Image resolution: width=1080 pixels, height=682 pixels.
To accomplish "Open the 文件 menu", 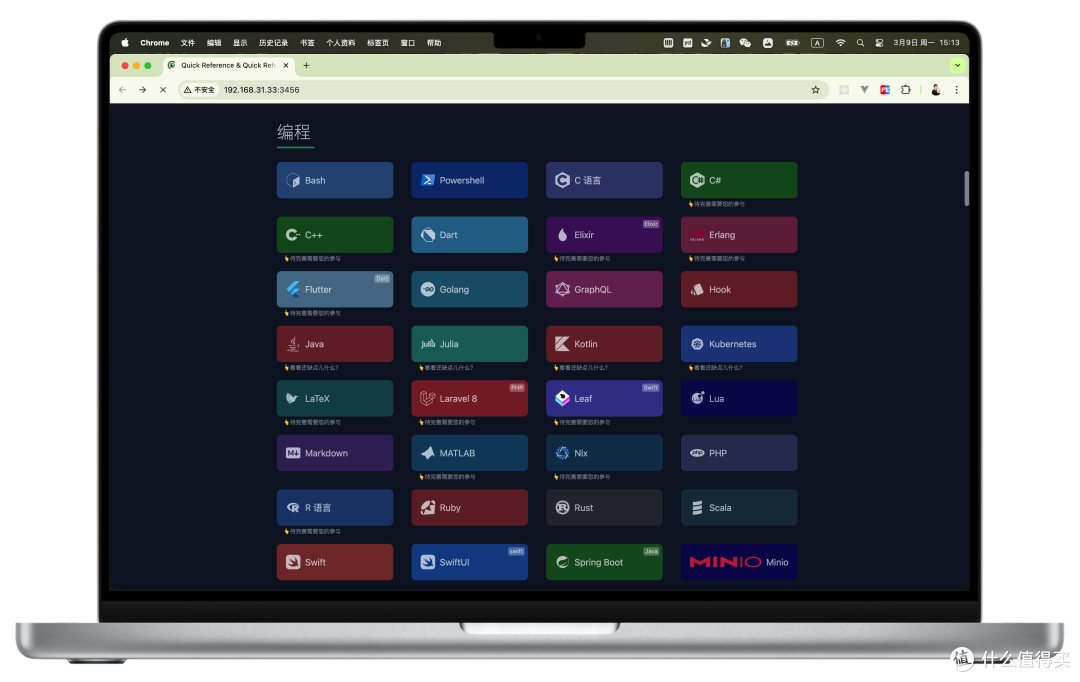I will pos(188,43).
